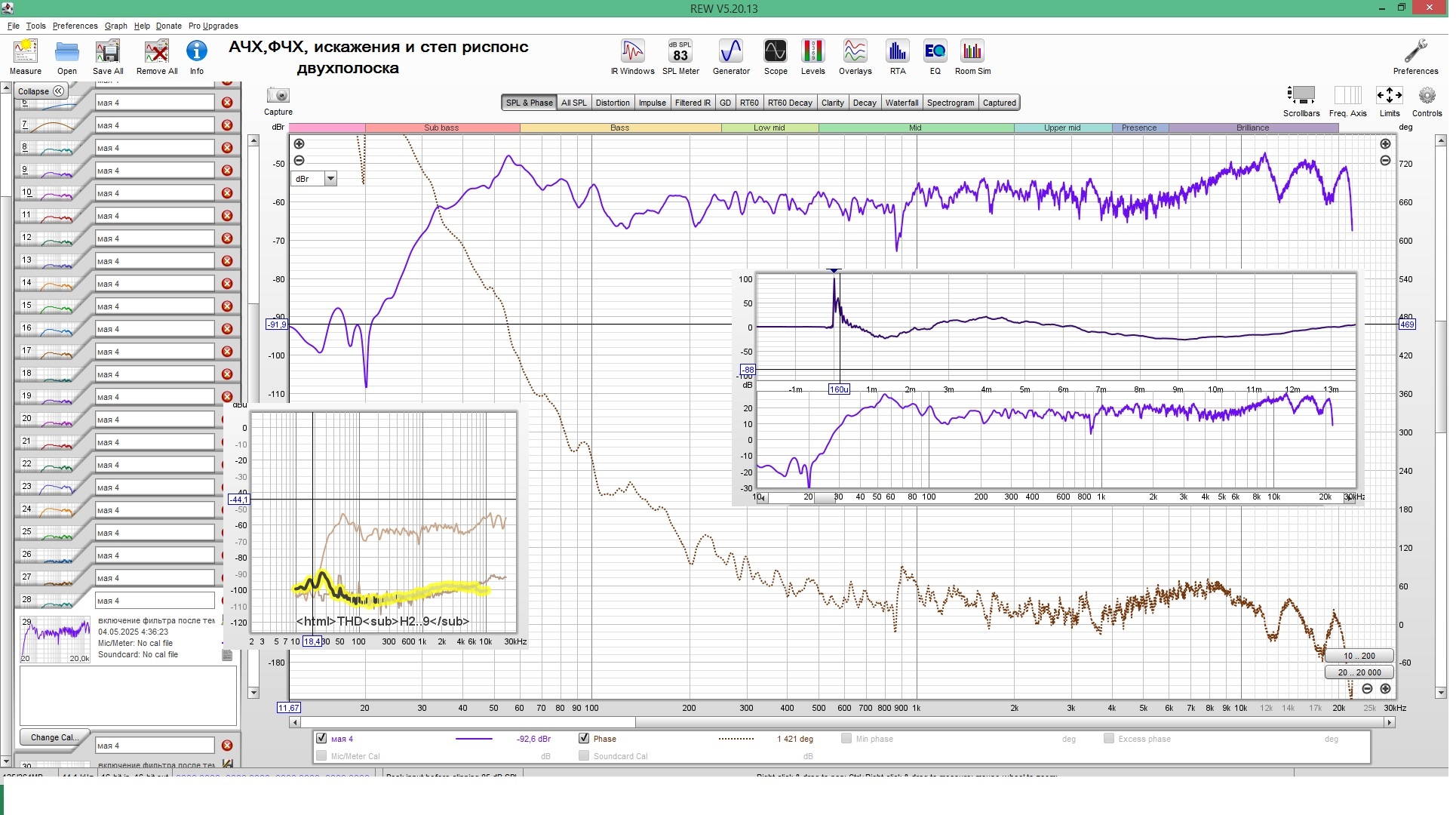Open the dBr axis unit dropdown
This screenshot has width=1456, height=815.
(x=330, y=179)
